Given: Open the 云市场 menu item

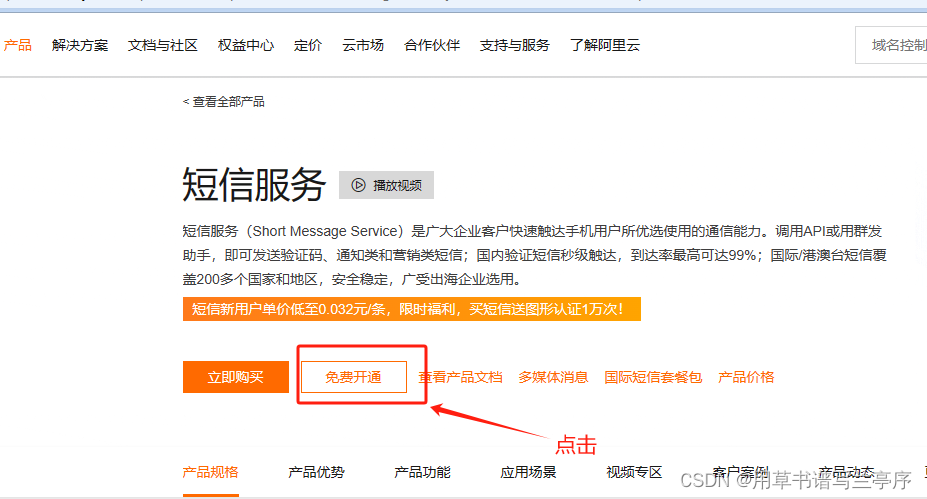Looking at the screenshot, I should point(363,45).
